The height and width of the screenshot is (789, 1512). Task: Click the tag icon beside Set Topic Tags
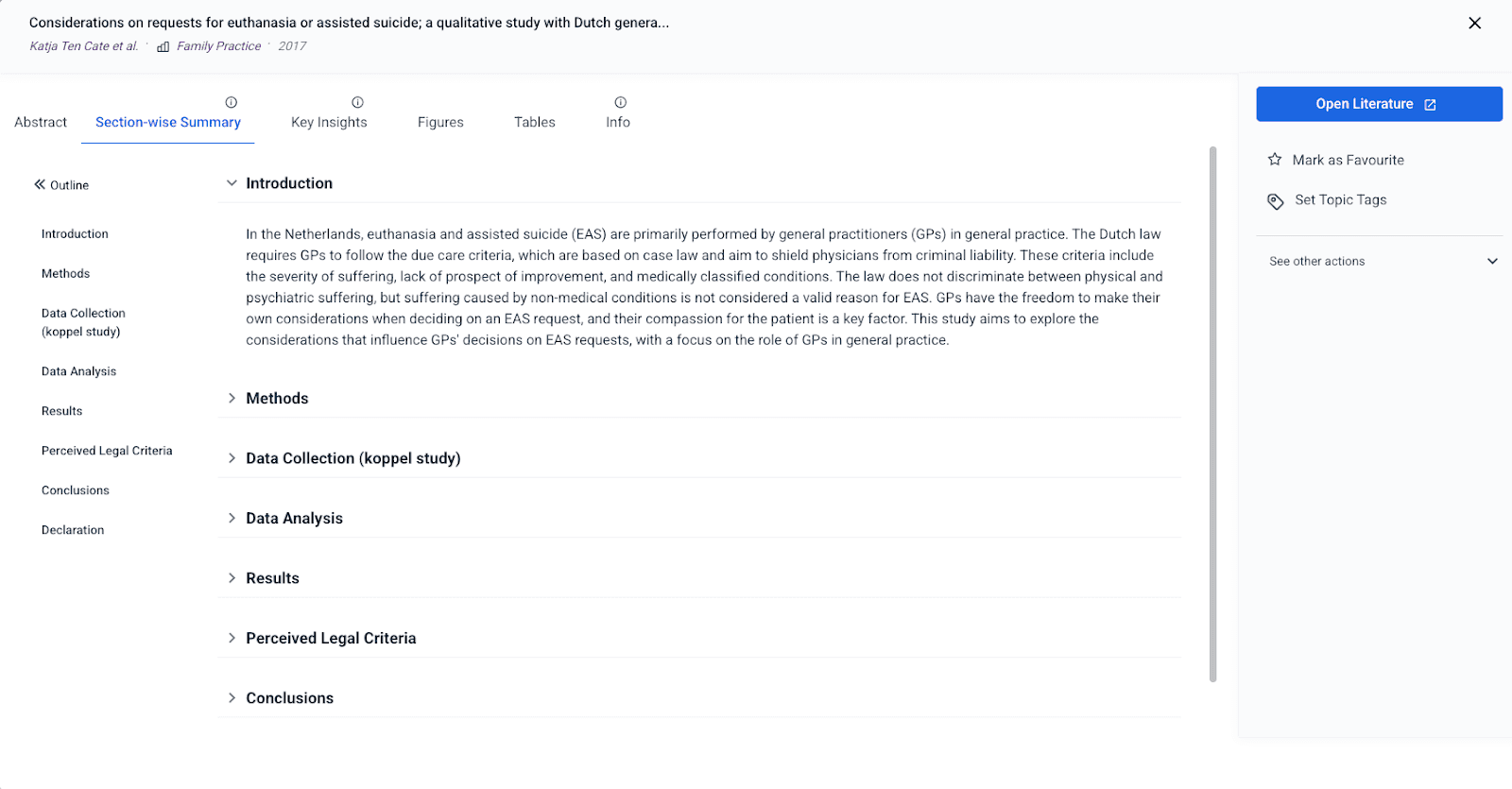pyautogui.click(x=1276, y=200)
